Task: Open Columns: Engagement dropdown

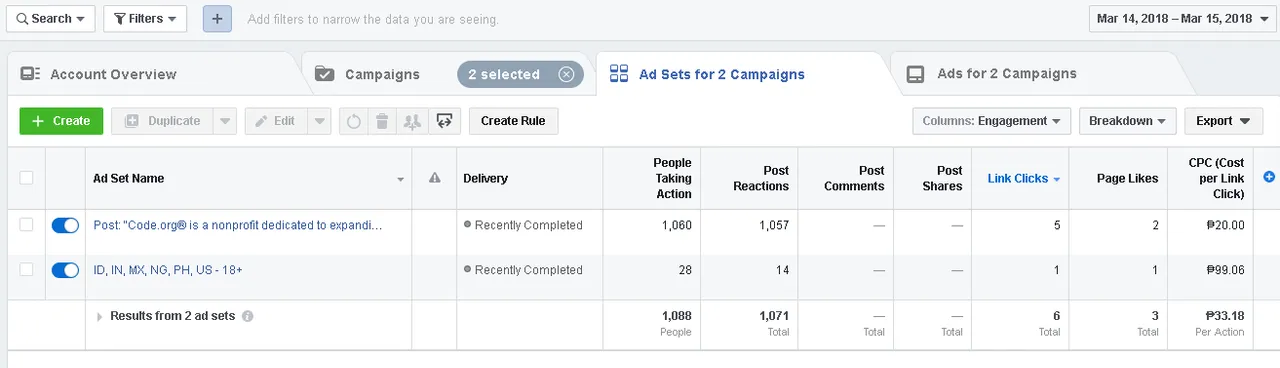Action: [x=991, y=121]
